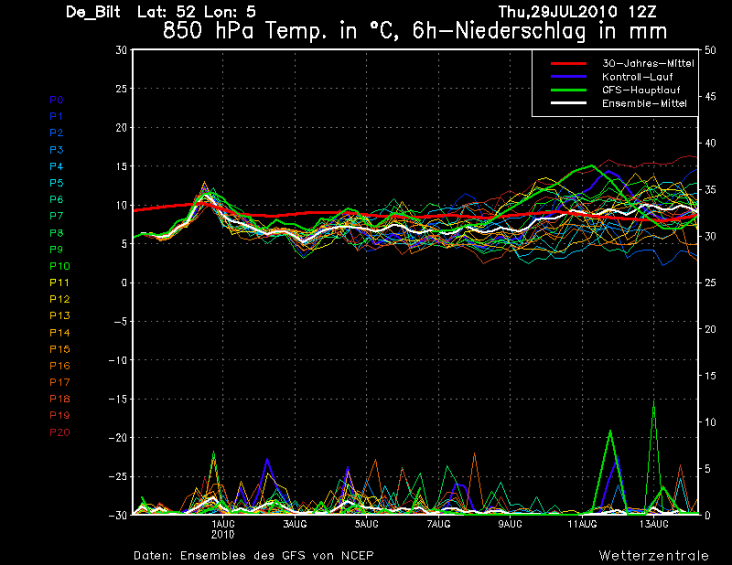Click the P11 ensemble member label
The height and width of the screenshot is (565, 732).
[60, 282]
